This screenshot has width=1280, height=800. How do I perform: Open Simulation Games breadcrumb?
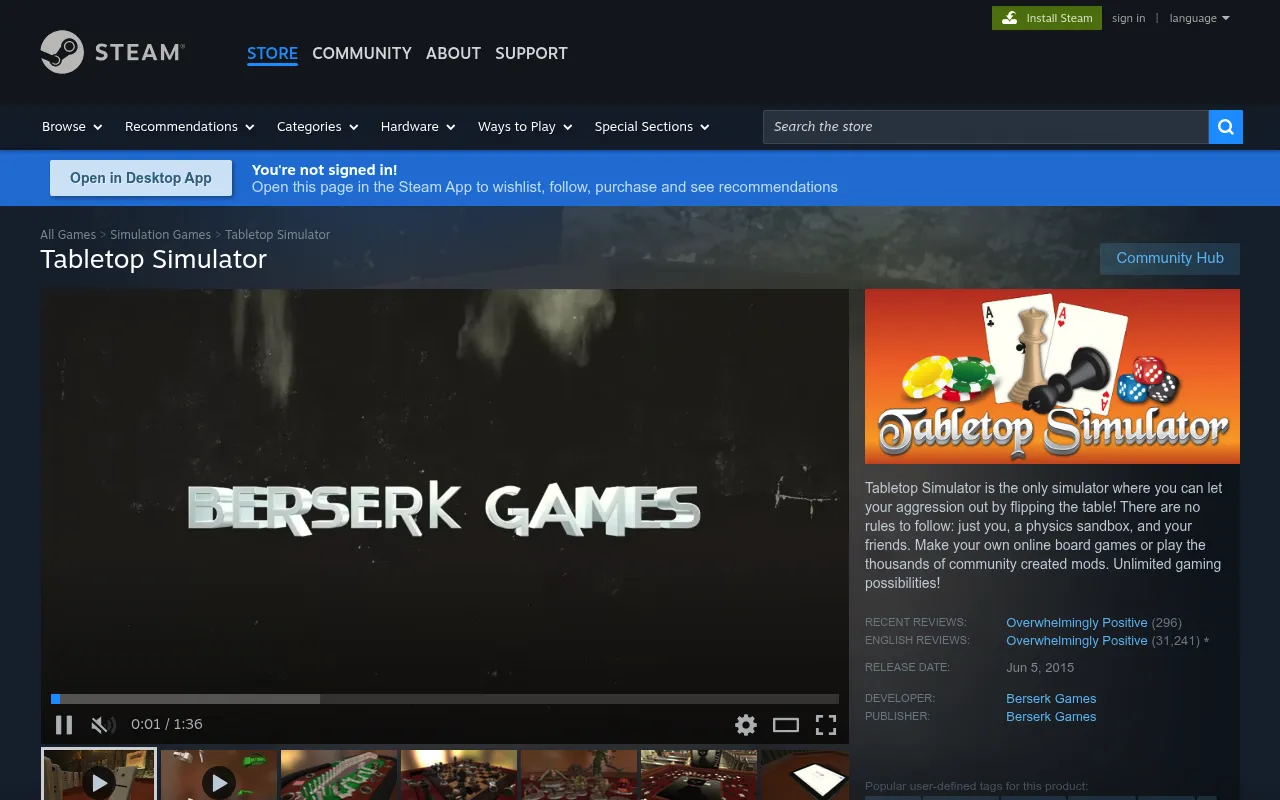tap(160, 235)
